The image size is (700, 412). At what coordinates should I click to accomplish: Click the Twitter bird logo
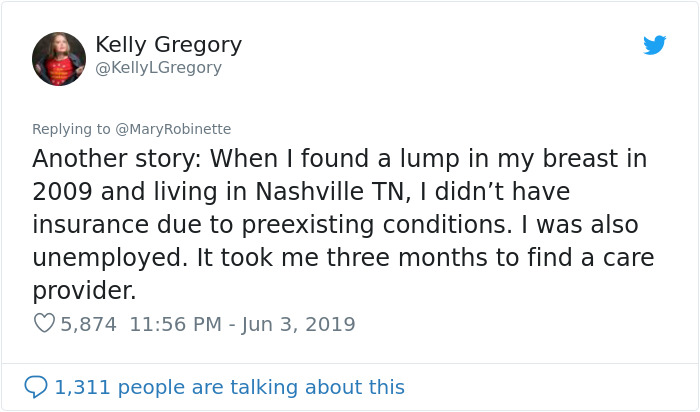(654, 45)
